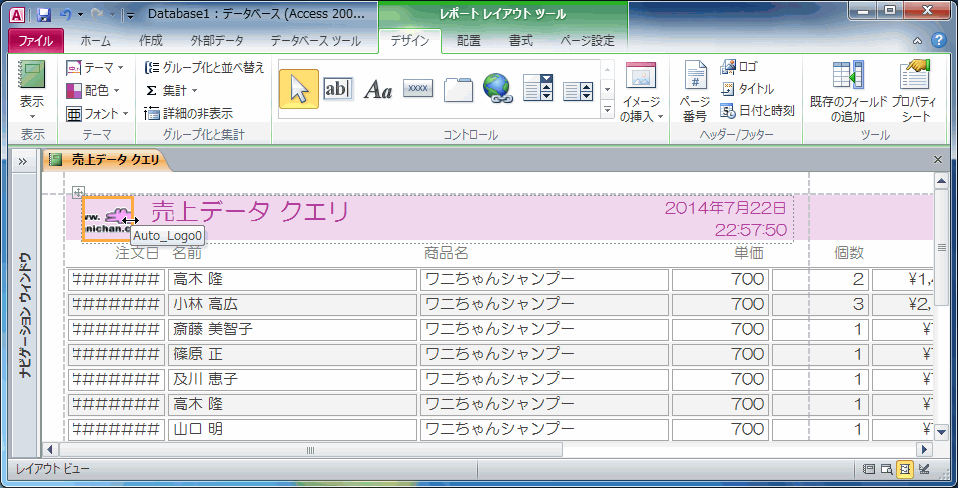958x488 pixels.
Task: Choose the Hyperlink globe control
Action: [x=497, y=89]
